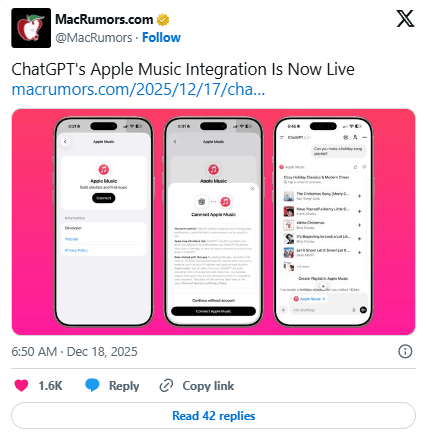Screen dimensions: 426x439
Task: Open the 6:50 AM Dec 18, 2025 timestamp
Action: pos(74,352)
